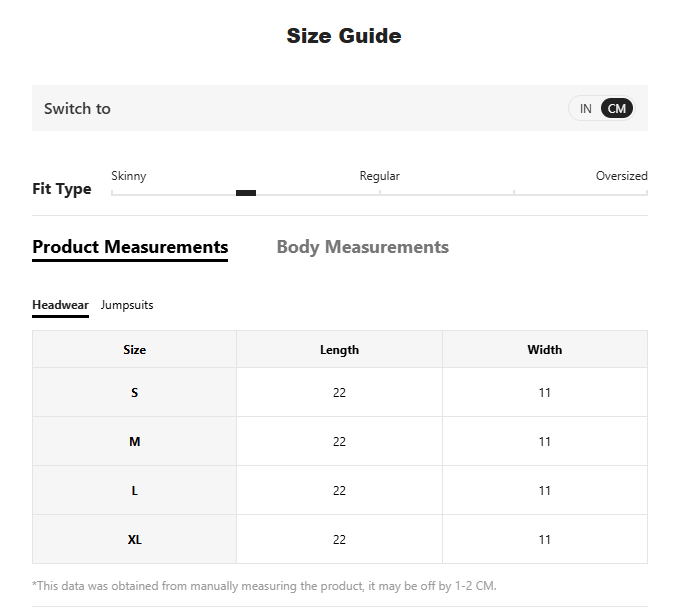Click the Size Guide heading
681x612 pixels.
[x=343, y=36]
